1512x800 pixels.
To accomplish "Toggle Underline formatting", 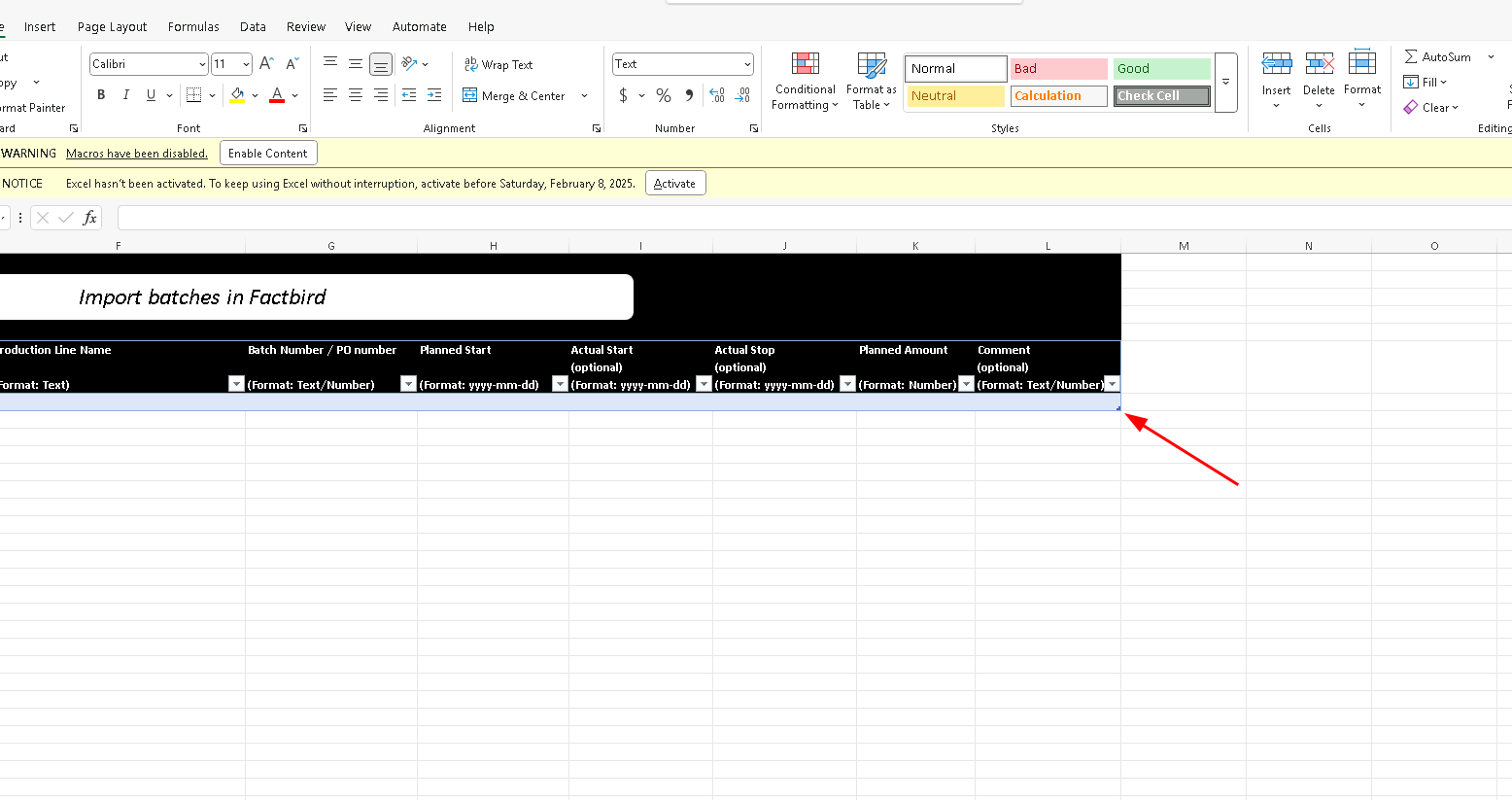I will (x=151, y=95).
